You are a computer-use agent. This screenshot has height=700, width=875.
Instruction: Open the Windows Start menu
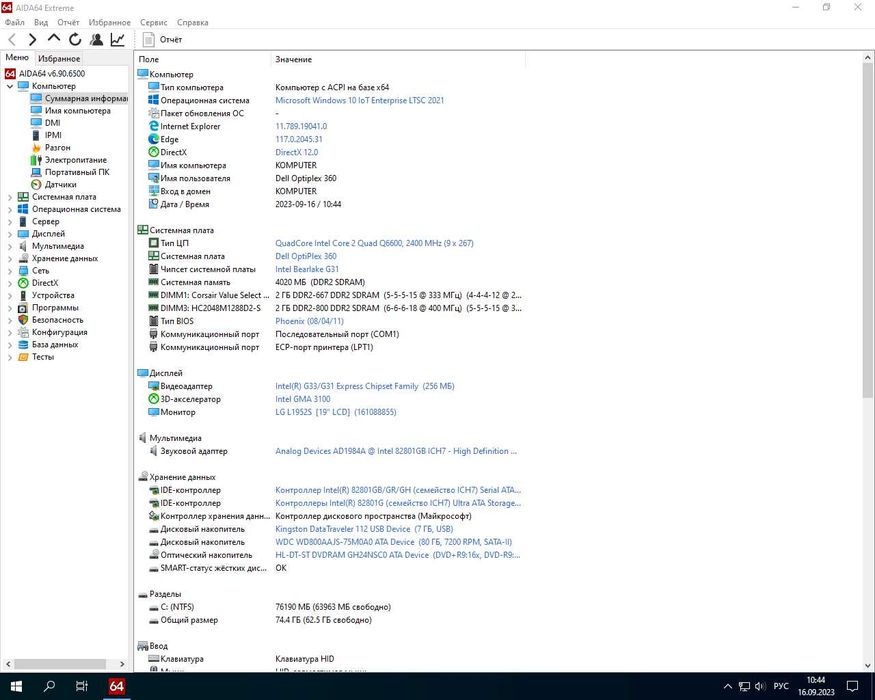point(16,686)
